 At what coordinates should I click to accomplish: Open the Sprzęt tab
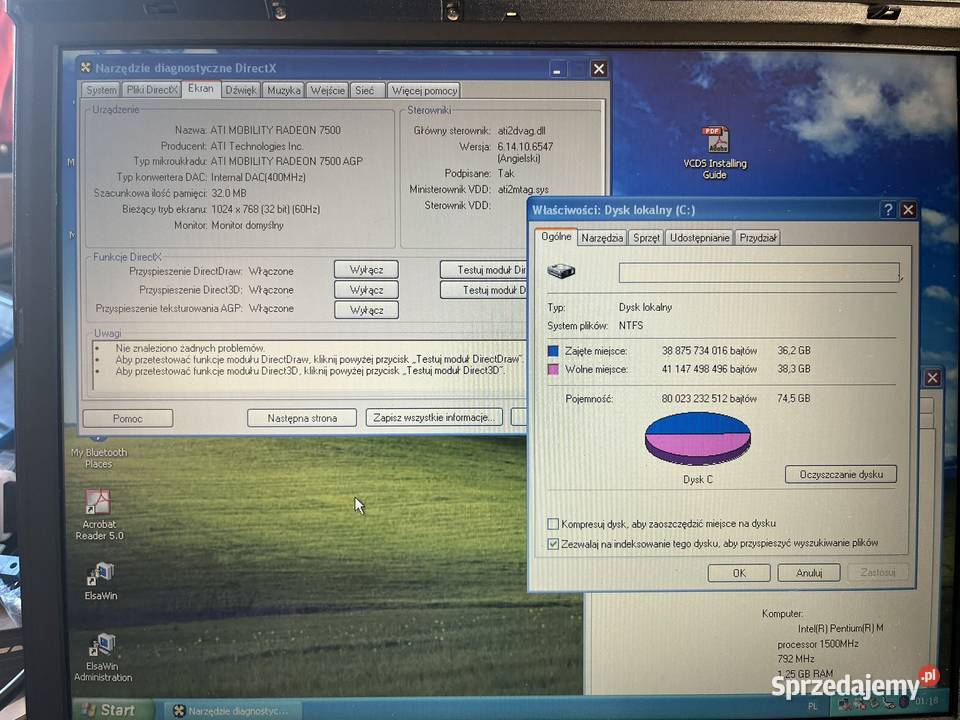(x=646, y=238)
